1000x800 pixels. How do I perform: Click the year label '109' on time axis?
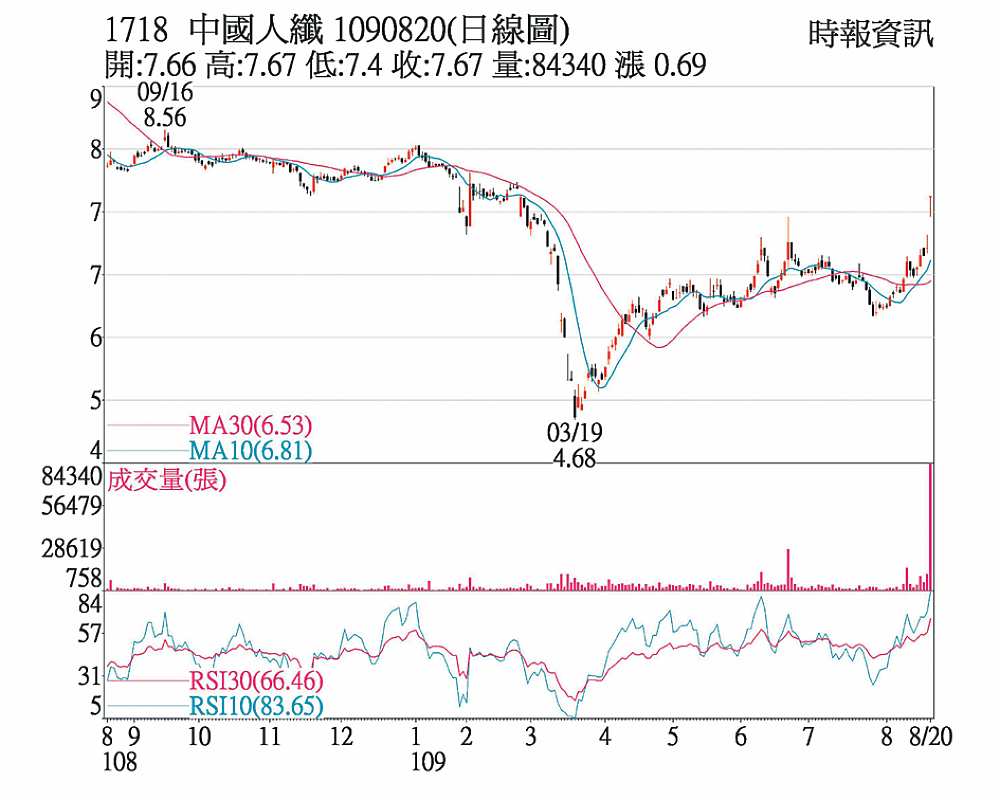(427, 761)
